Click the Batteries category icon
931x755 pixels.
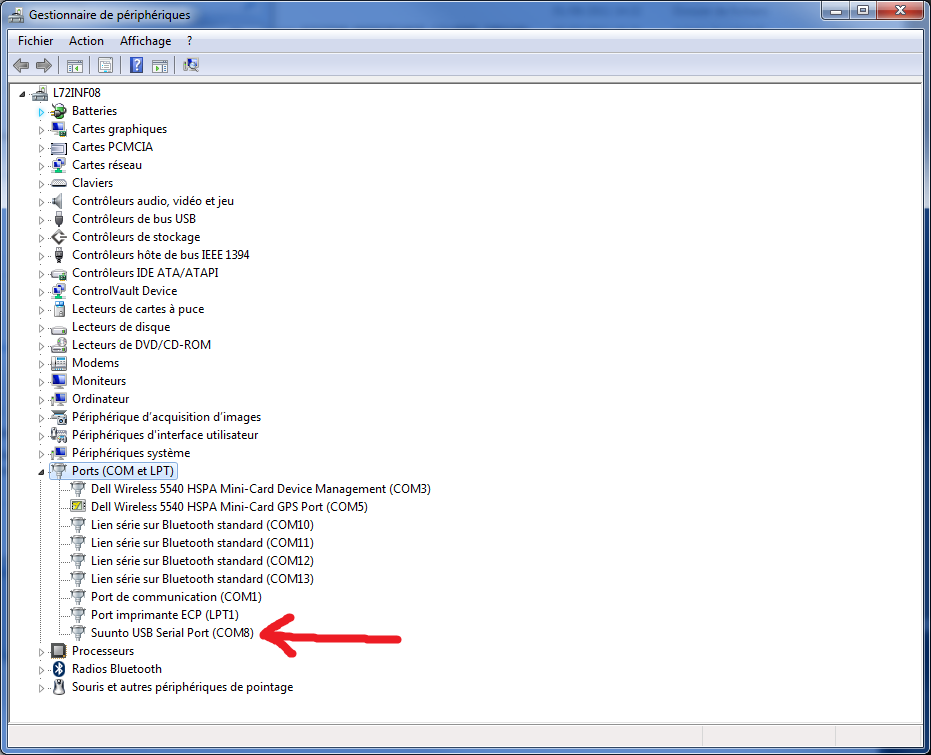pos(59,111)
